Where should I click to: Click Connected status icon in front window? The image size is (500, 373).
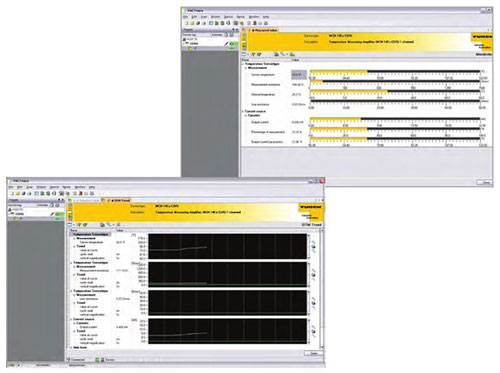point(69,360)
